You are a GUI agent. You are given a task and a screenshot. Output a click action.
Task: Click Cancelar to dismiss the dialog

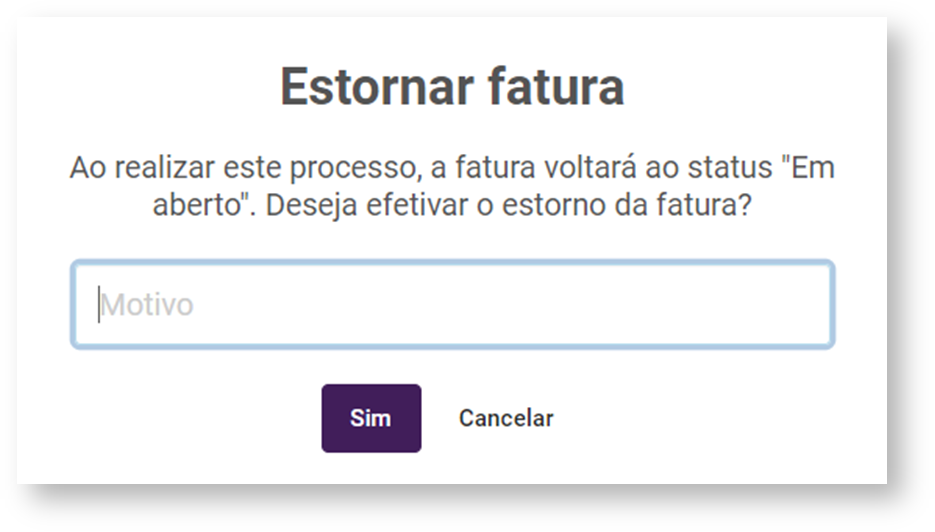[505, 418]
